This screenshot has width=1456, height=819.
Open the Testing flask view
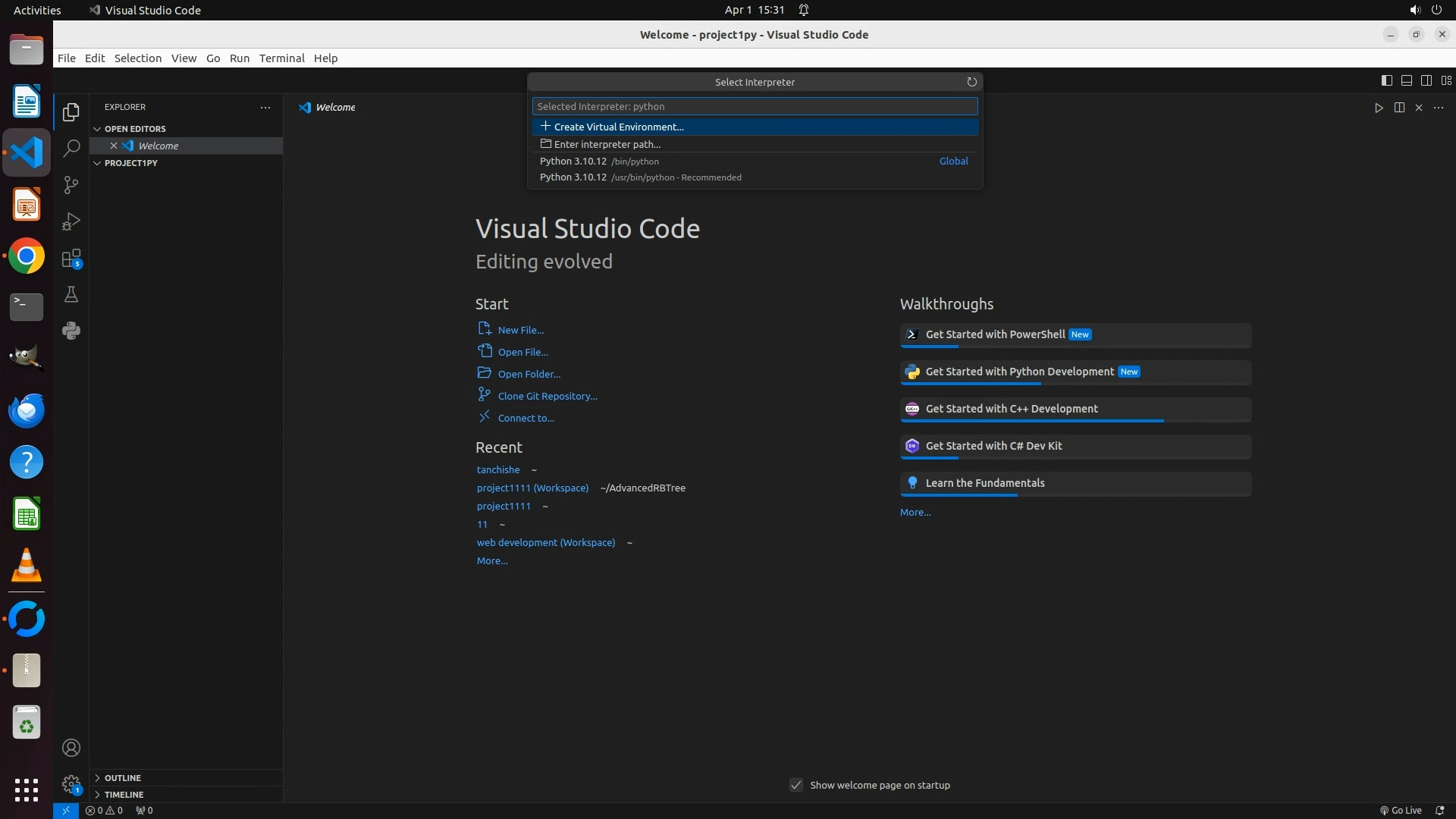pos(71,294)
